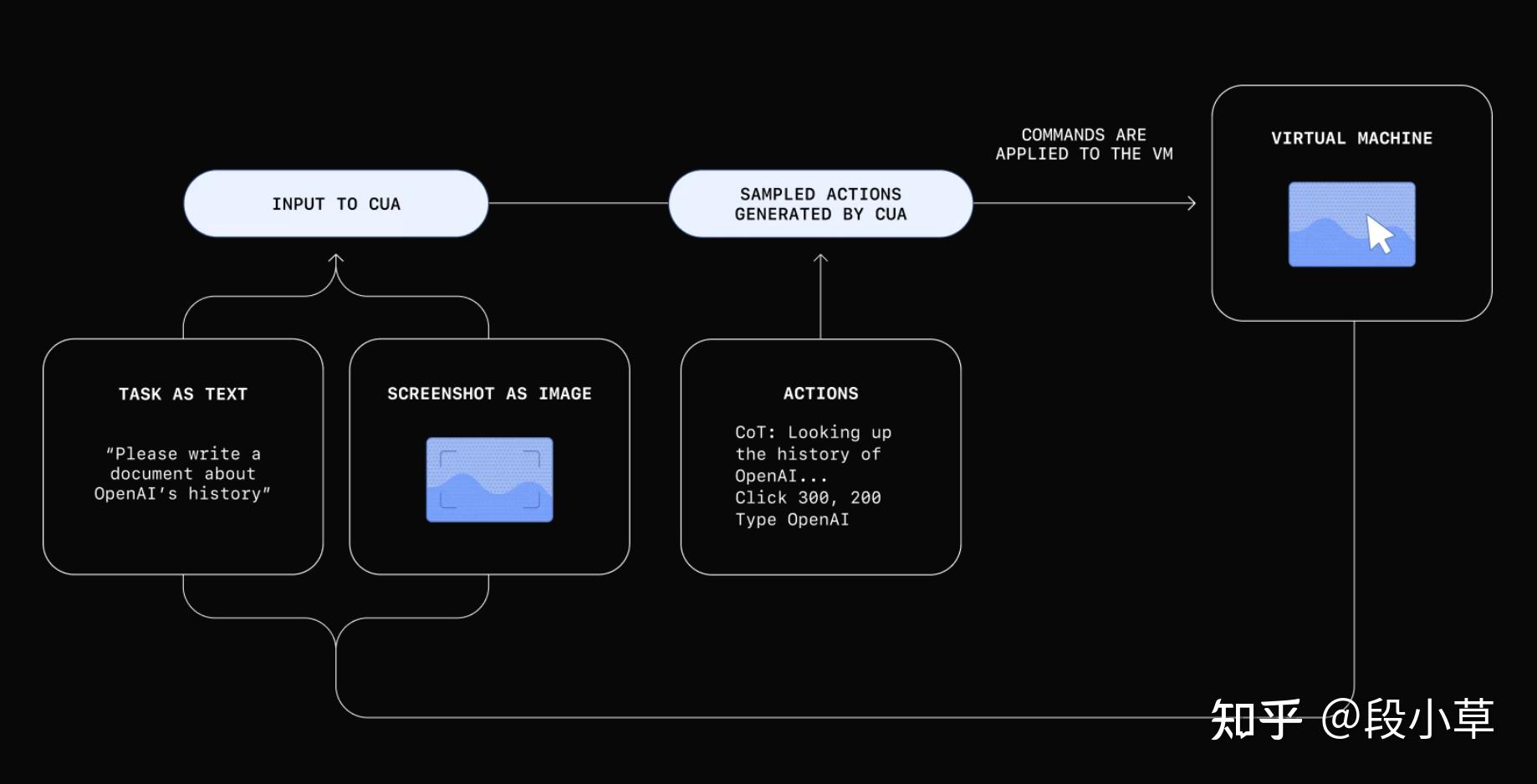Select the blue screen thumbnail under SCREENSHOT AS IMAGE
Screen dimensions: 1537x784
coord(489,480)
